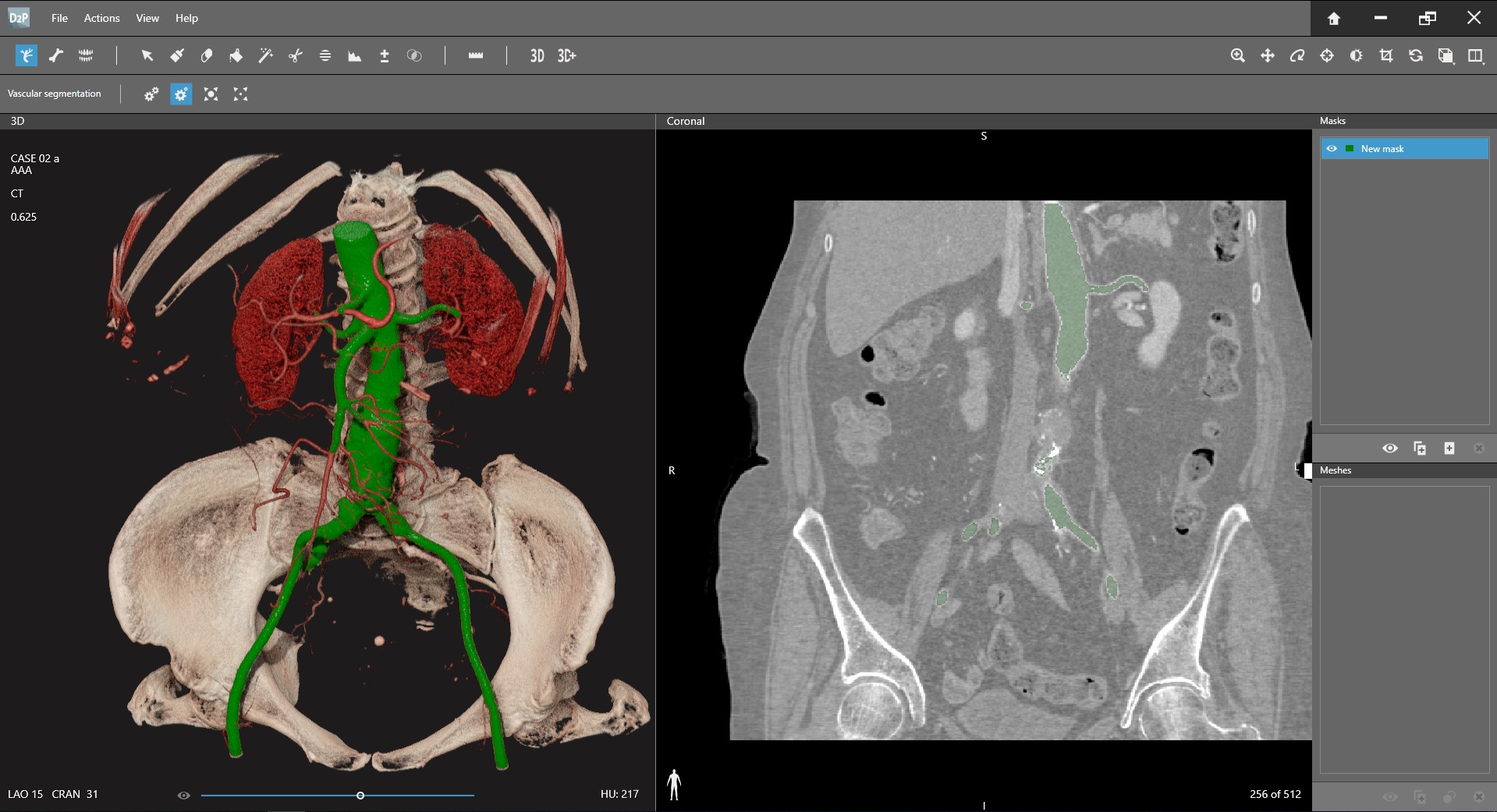This screenshot has width=1497, height=812.
Task: Duplicate the selected mask
Action: (x=1419, y=448)
